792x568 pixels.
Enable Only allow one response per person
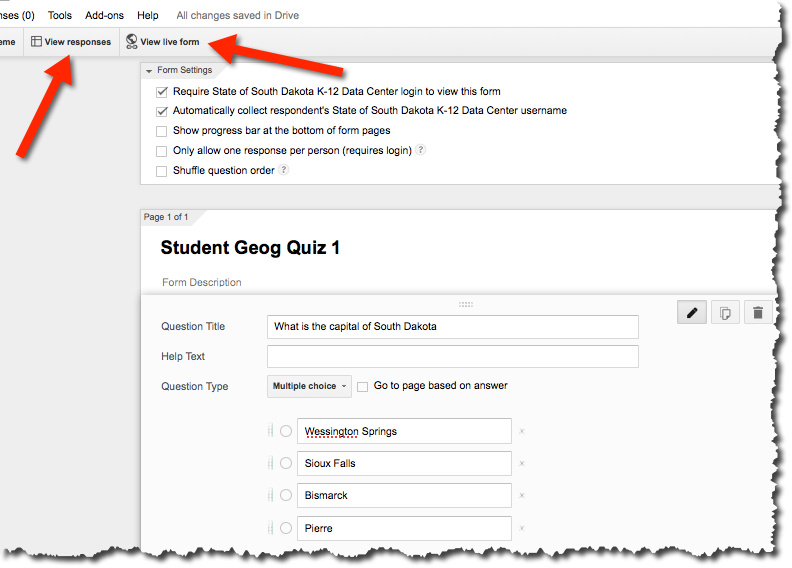[x=162, y=151]
